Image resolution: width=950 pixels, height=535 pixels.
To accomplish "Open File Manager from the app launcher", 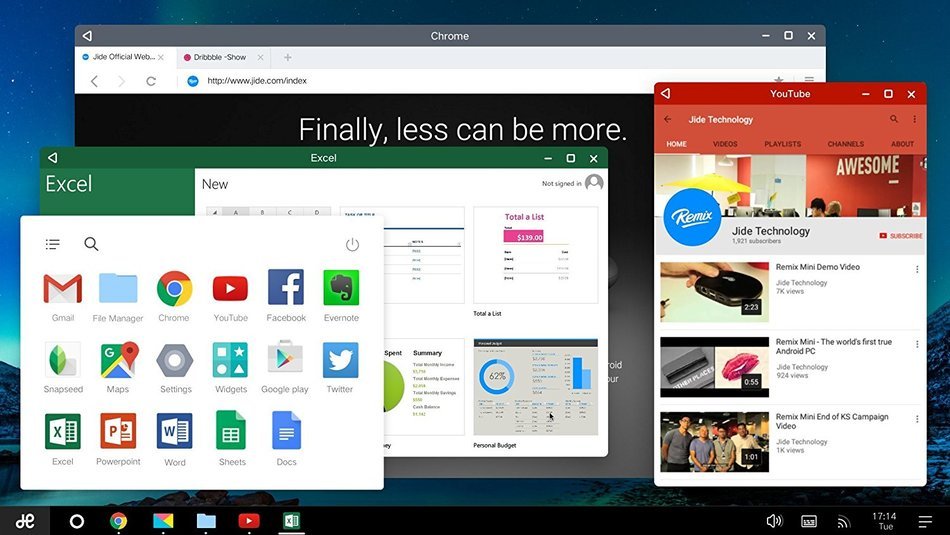I will [118, 288].
